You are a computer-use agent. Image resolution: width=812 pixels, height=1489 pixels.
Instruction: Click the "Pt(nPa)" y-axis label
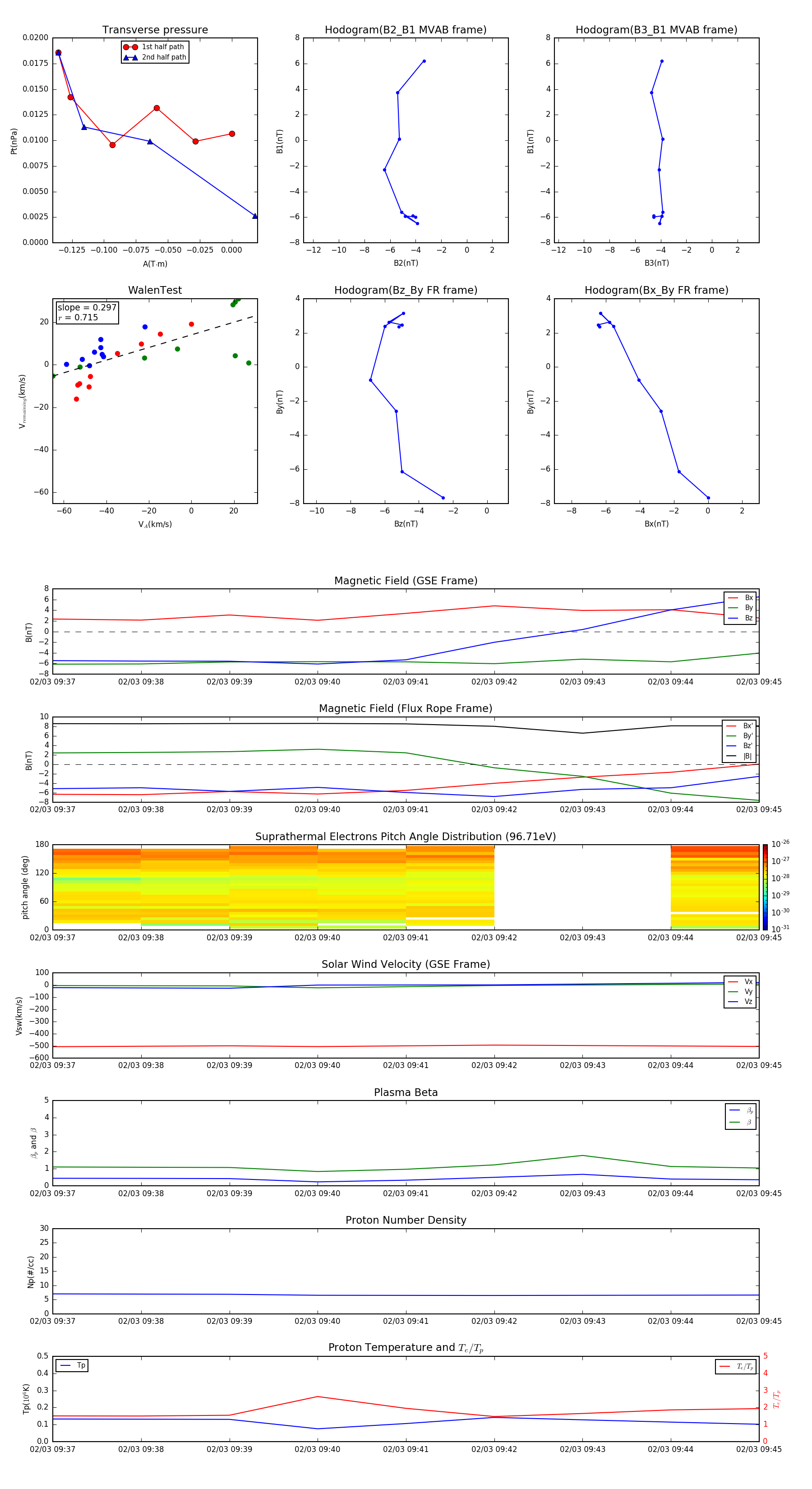pos(14,140)
